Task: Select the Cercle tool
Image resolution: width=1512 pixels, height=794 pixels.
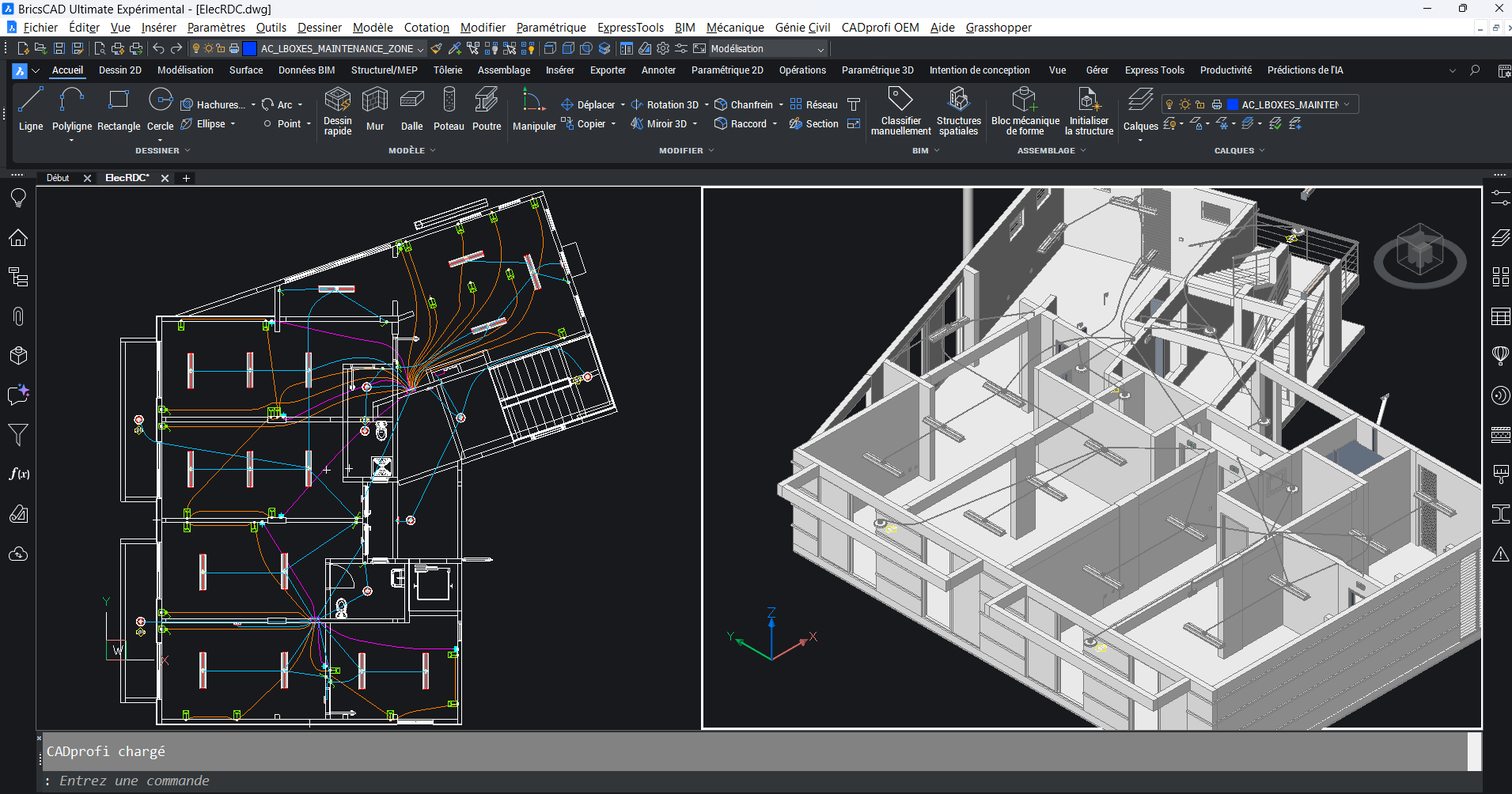Action: pos(161,109)
